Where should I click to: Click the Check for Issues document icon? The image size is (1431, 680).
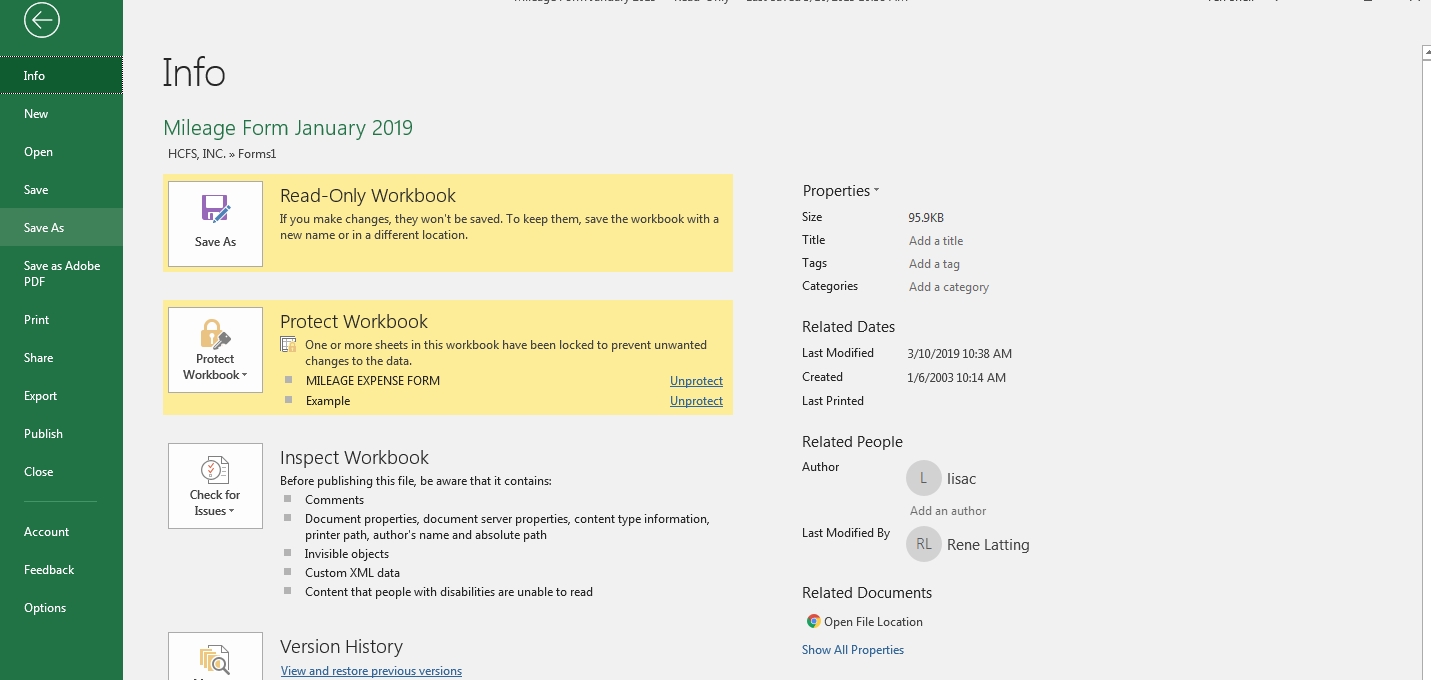pos(215,470)
